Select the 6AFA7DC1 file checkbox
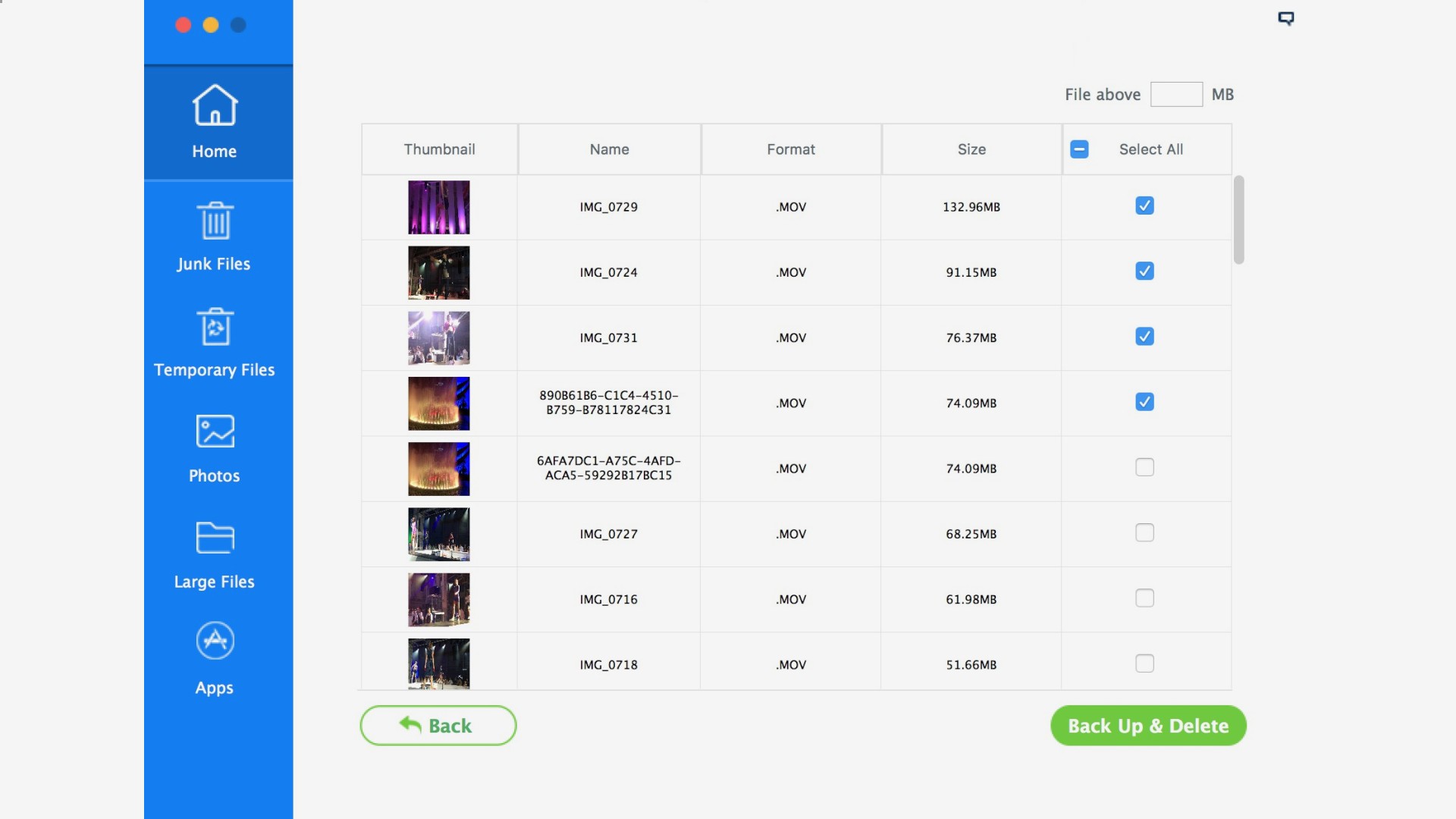This screenshot has width=1456, height=819. (1144, 468)
